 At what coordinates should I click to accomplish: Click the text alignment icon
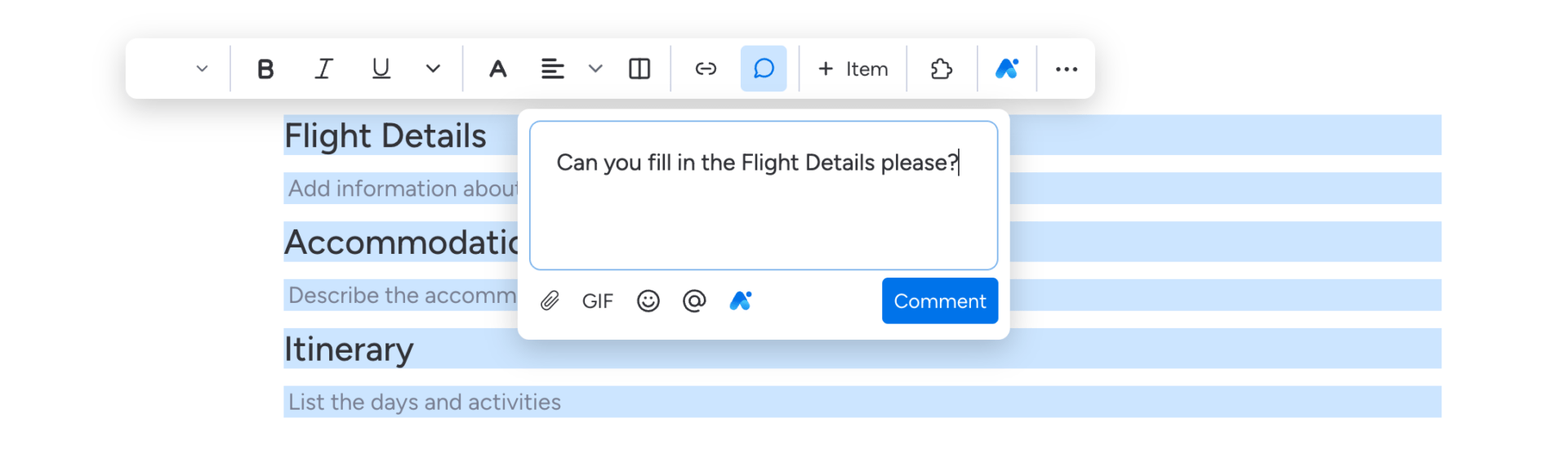tap(552, 69)
